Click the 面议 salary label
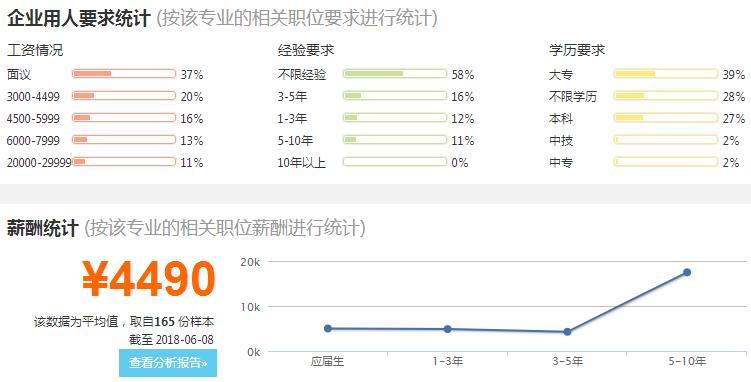 [19, 75]
